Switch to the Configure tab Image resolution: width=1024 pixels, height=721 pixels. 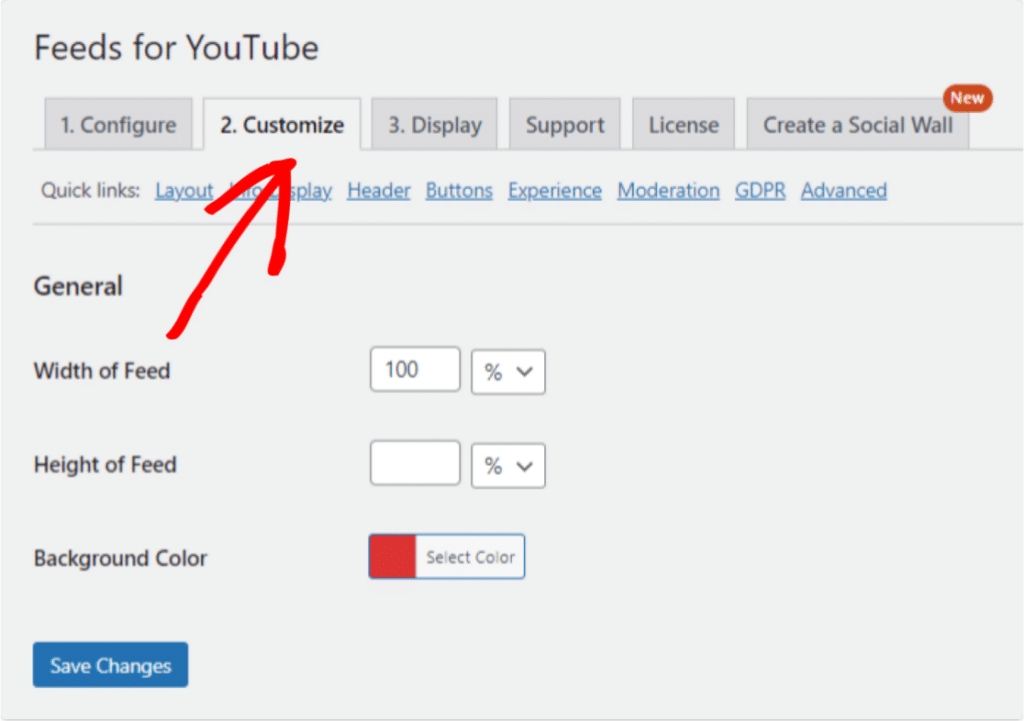click(118, 124)
